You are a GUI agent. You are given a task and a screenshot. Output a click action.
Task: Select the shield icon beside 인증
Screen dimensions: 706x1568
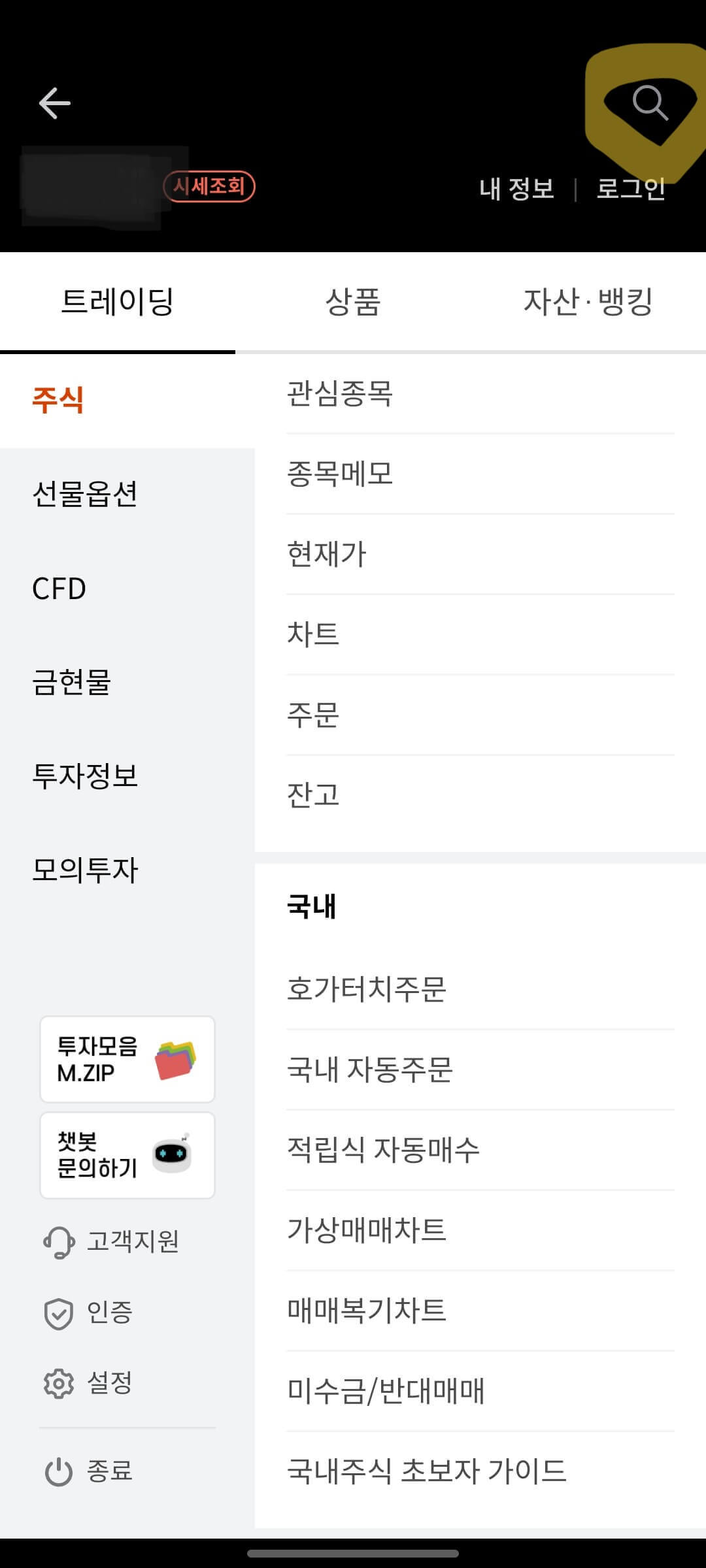click(x=59, y=1315)
